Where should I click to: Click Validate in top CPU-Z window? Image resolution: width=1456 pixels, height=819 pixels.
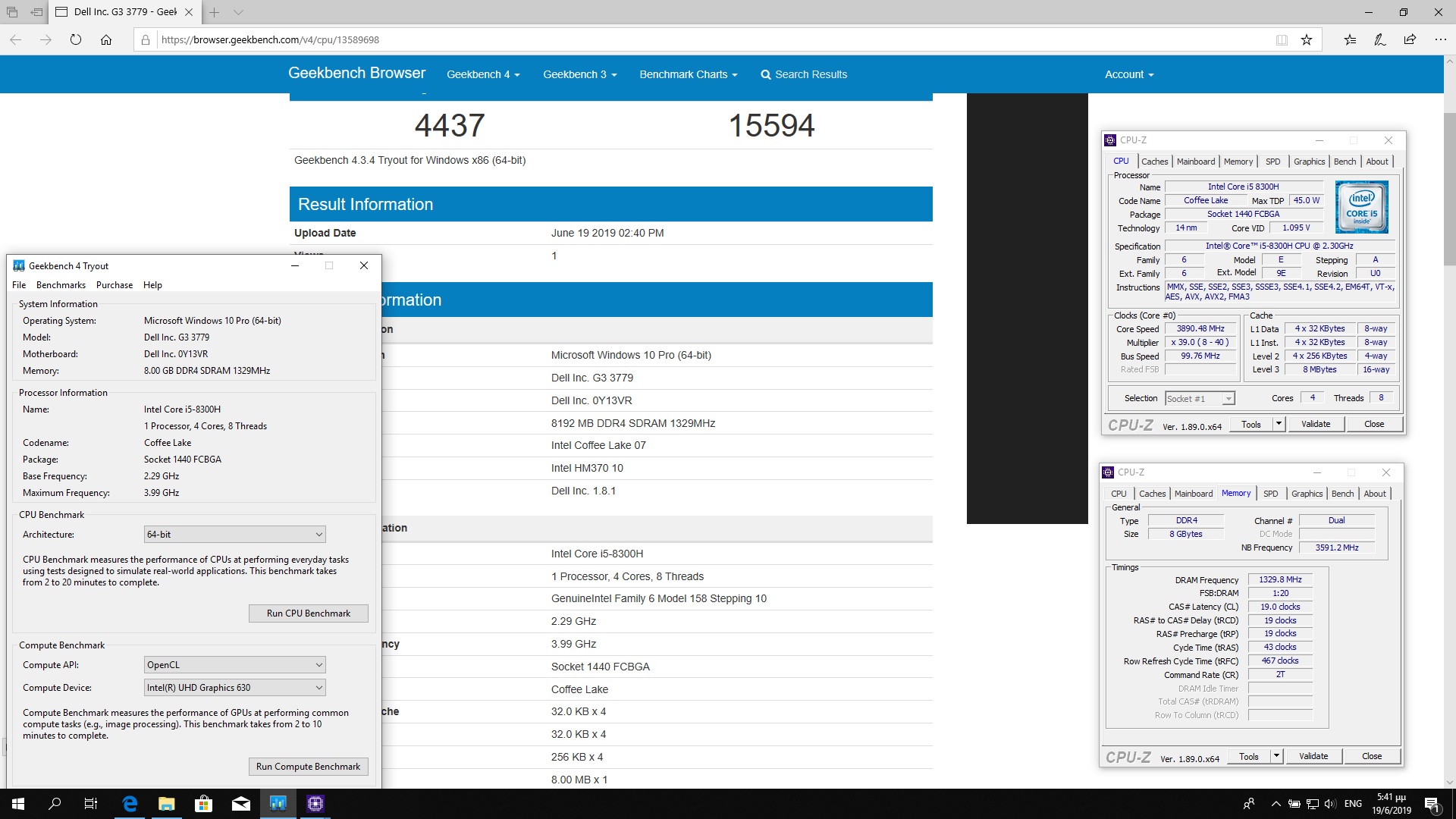coord(1316,425)
